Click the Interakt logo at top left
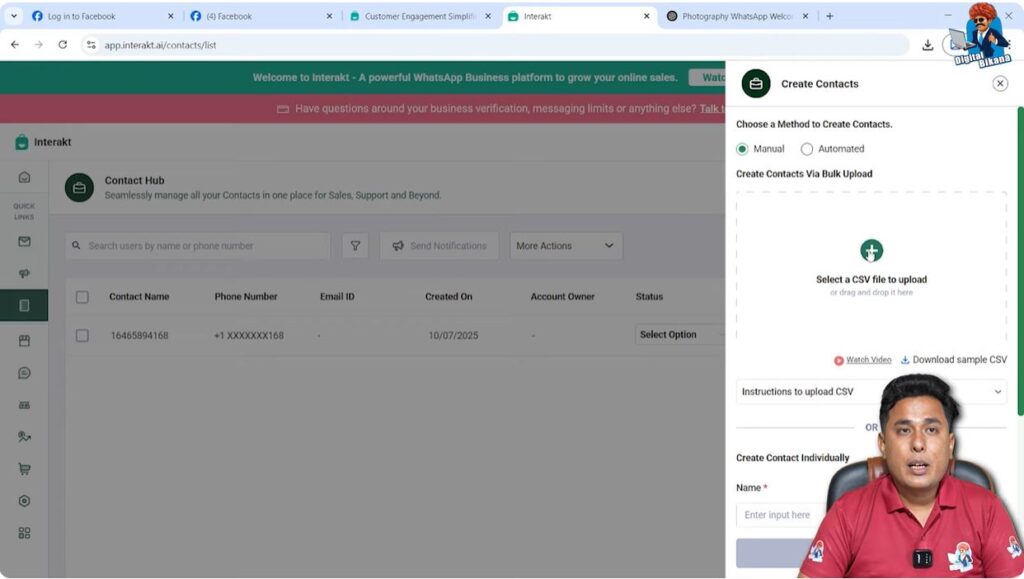This screenshot has width=1024, height=579. pos(42,142)
